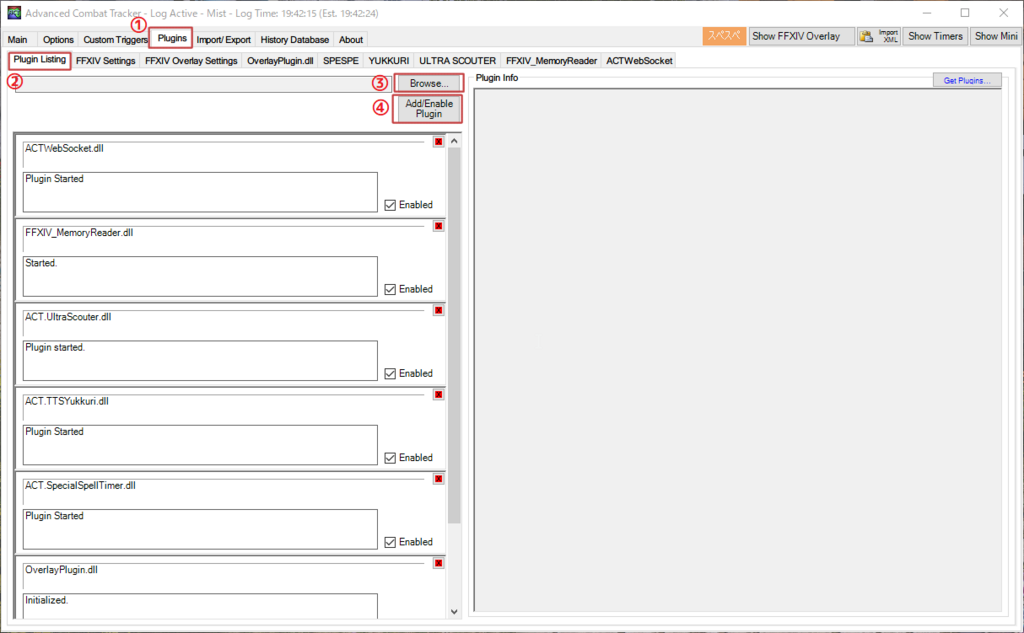This screenshot has height=633, width=1024.
Task: Select the Plugin Listing sub-tab
Action: (x=40, y=60)
